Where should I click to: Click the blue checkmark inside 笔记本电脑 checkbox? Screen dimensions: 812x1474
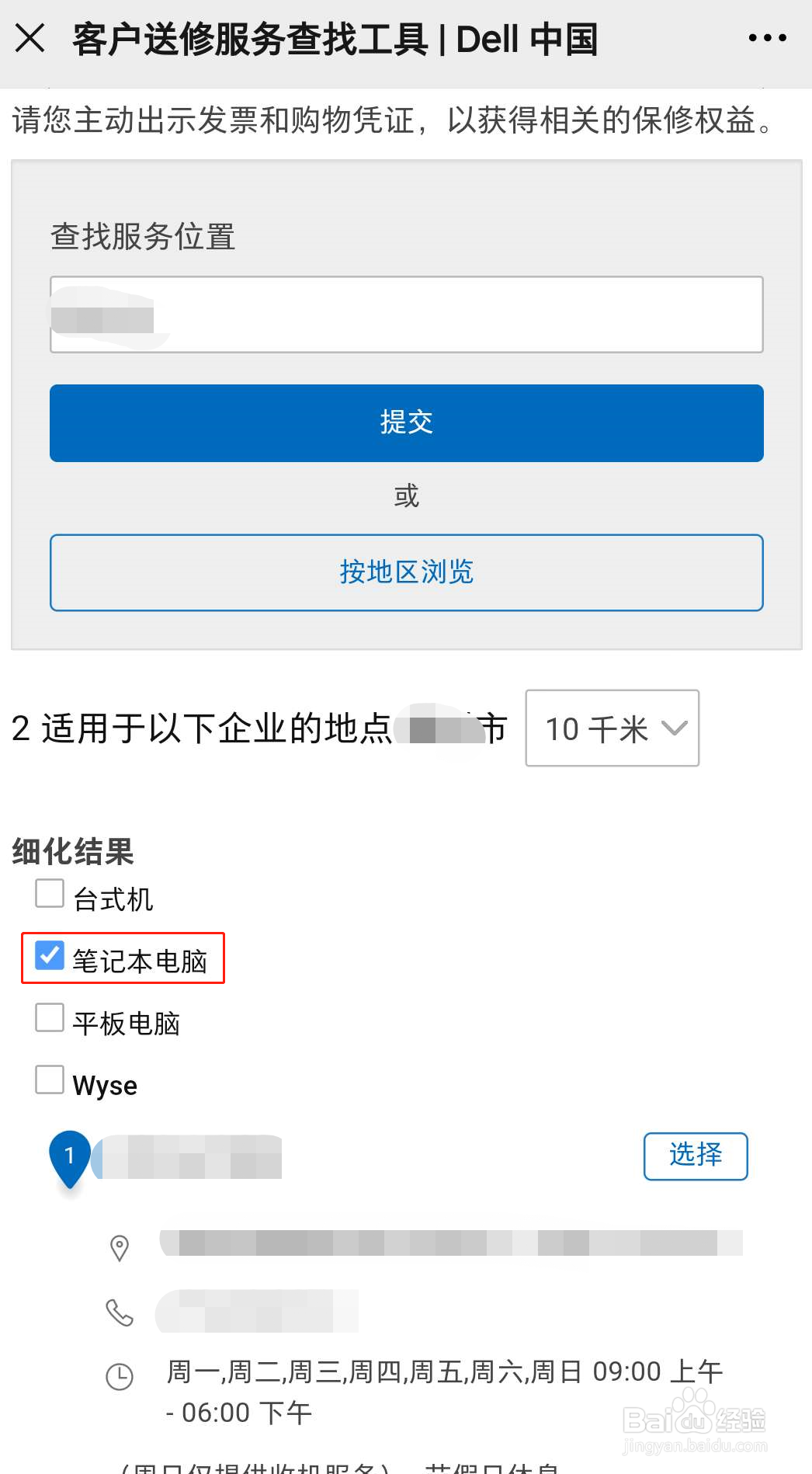coord(50,957)
